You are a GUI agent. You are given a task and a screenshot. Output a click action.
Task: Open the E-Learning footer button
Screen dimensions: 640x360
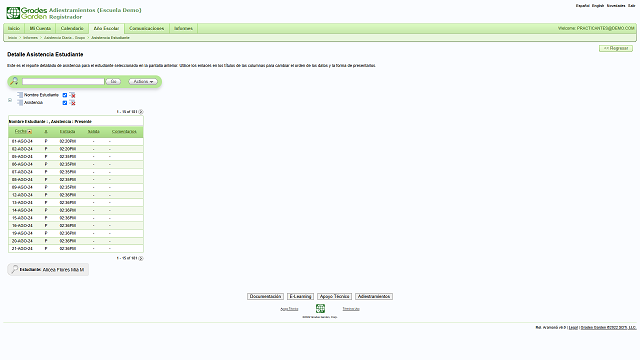click(x=300, y=296)
